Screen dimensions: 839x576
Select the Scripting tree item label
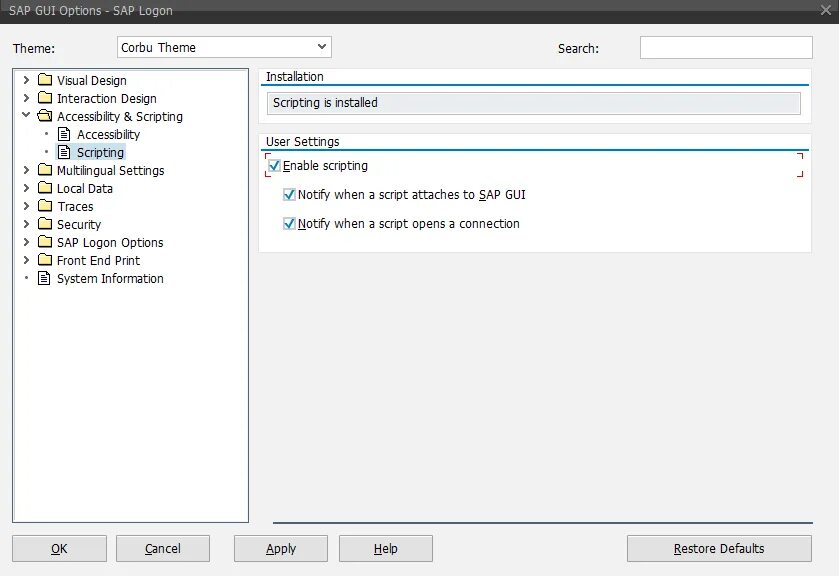pos(100,153)
